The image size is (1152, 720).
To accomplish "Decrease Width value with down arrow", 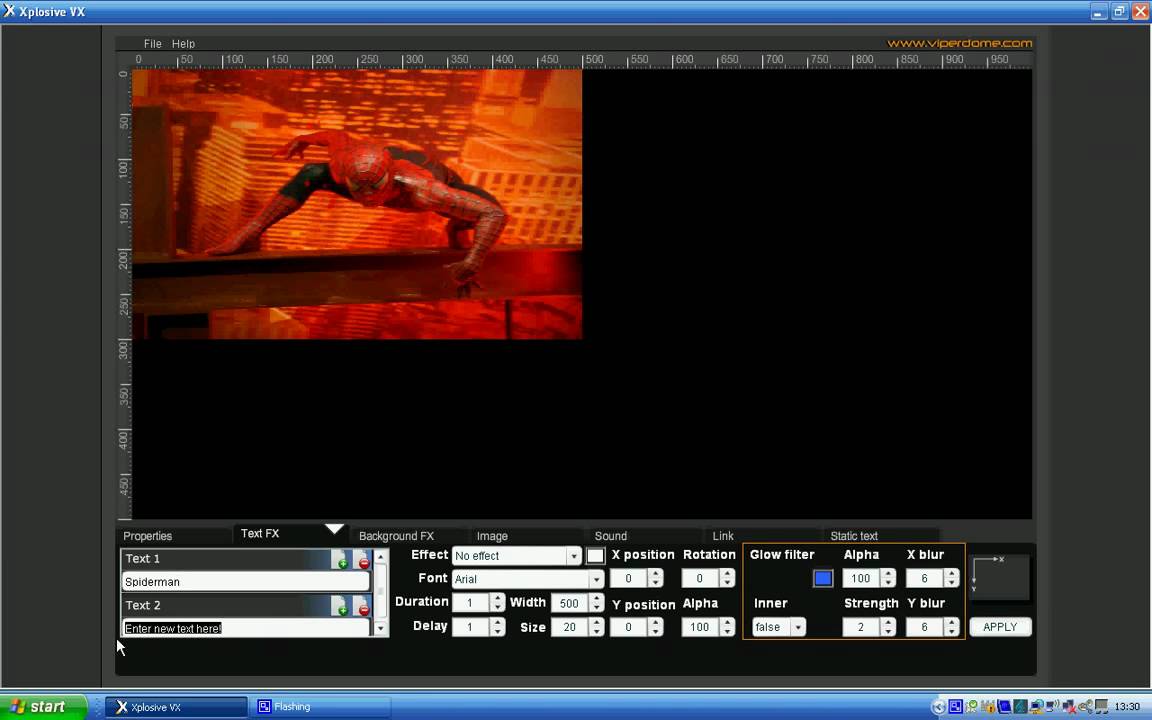I will click(596, 608).
